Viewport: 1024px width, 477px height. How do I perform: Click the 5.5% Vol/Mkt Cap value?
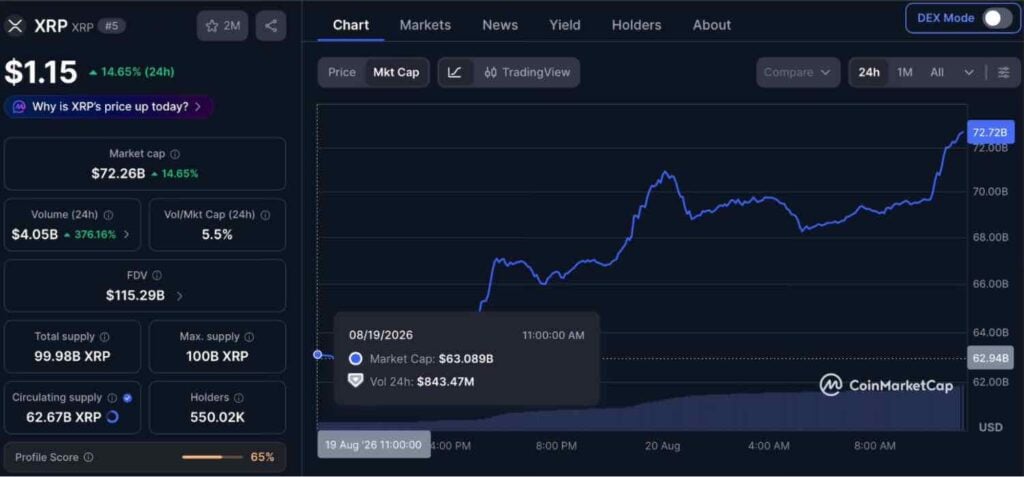tap(217, 235)
